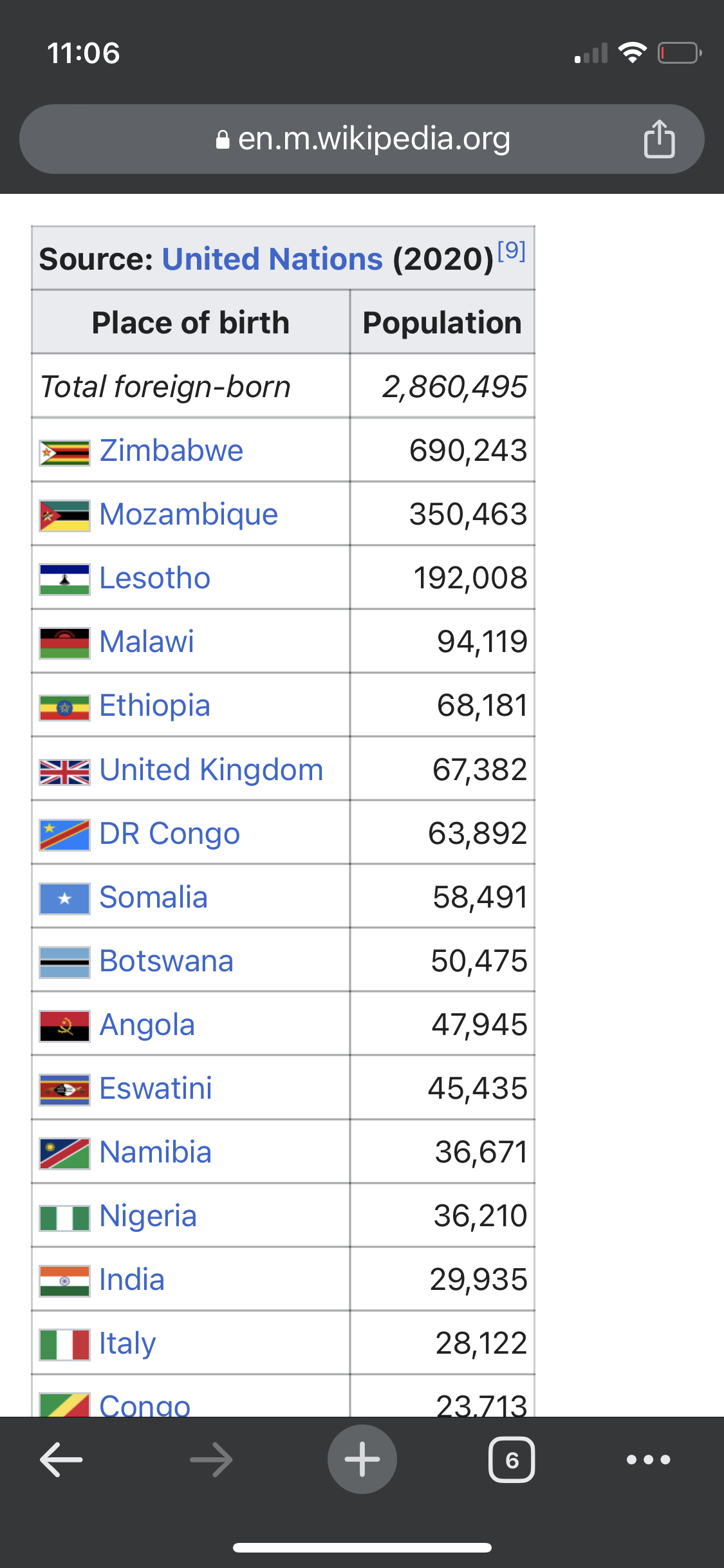The height and width of the screenshot is (1568, 724).
Task: Tap the Somalia link
Action: coord(154,897)
